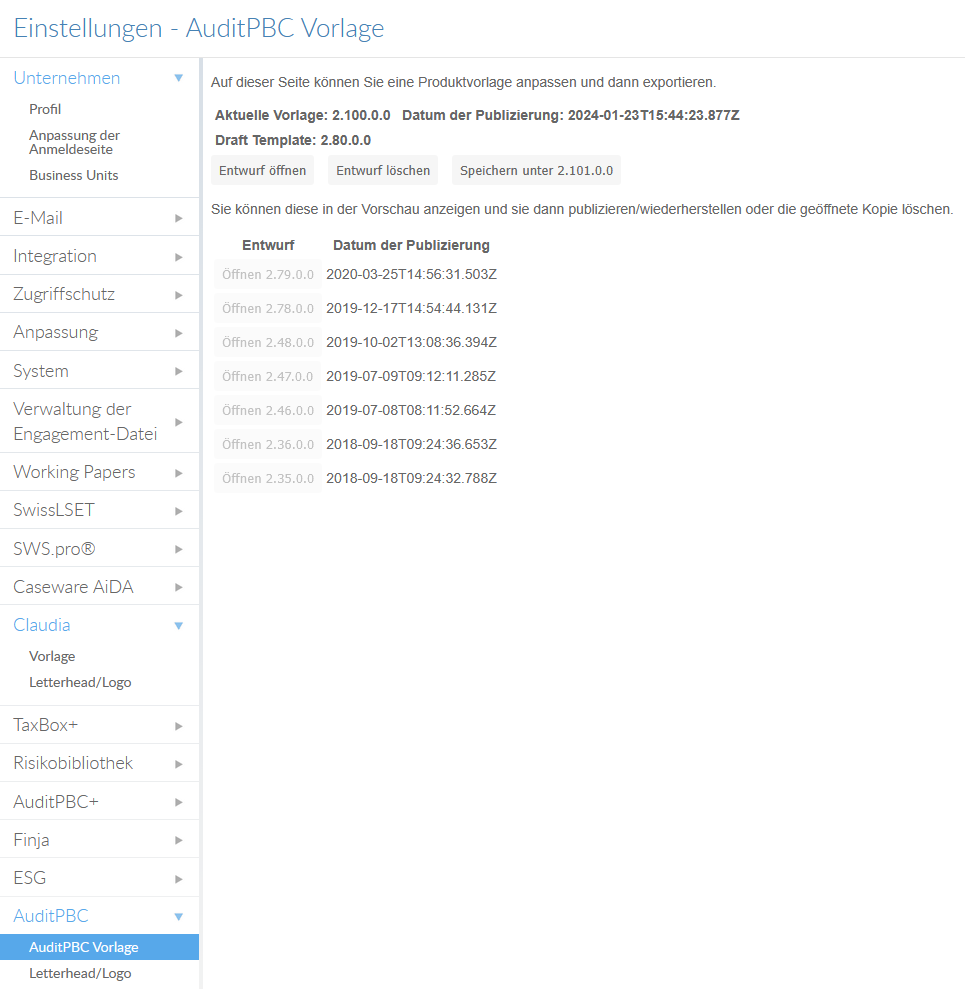The height and width of the screenshot is (989, 965).
Task: Expand the Anpassung section arrow
Action: click(178, 333)
